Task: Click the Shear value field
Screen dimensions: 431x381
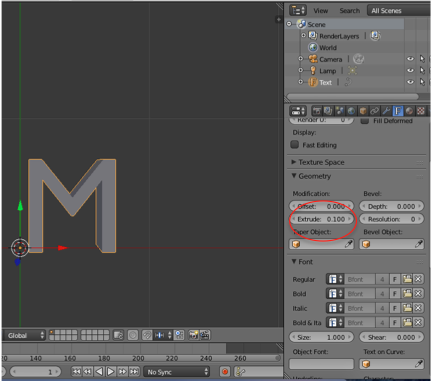Action: [x=392, y=337]
